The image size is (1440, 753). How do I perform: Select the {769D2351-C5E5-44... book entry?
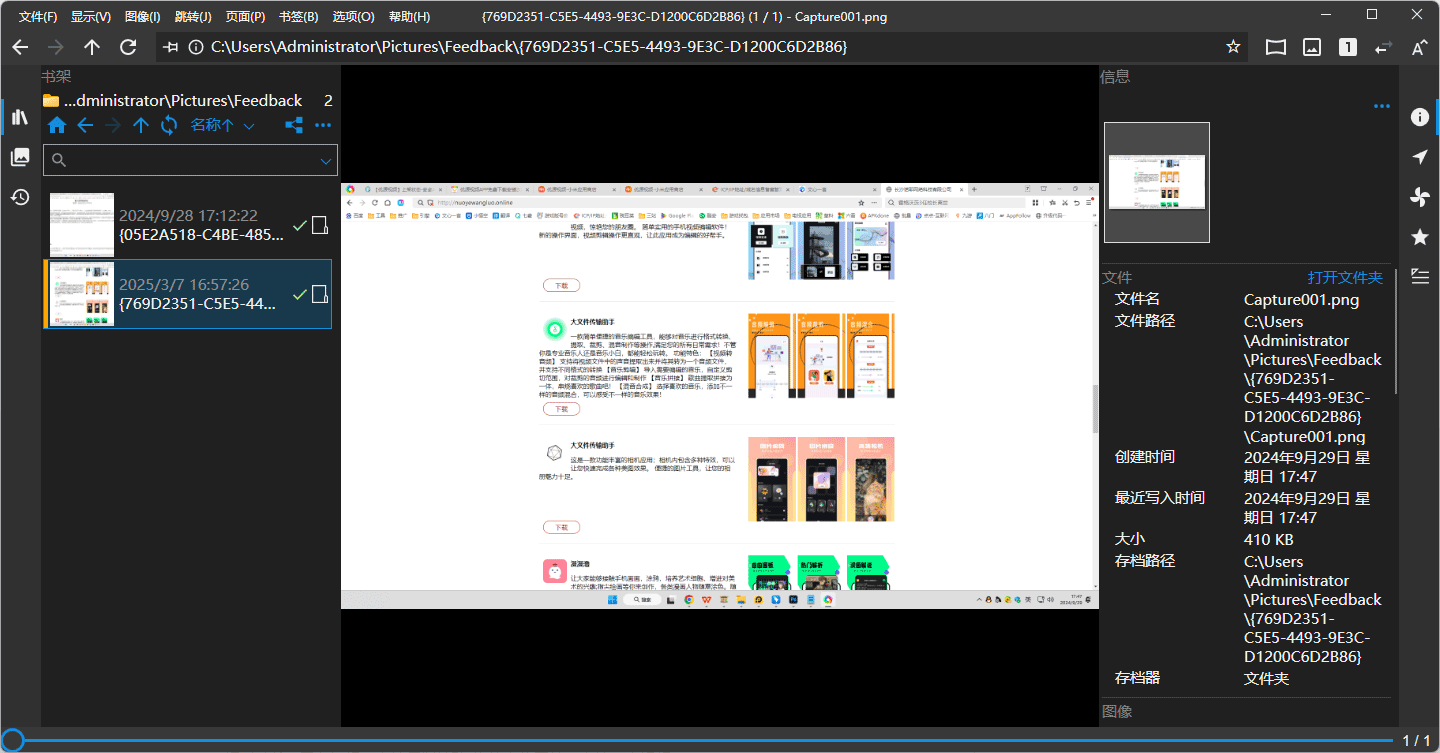click(x=187, y=294)
